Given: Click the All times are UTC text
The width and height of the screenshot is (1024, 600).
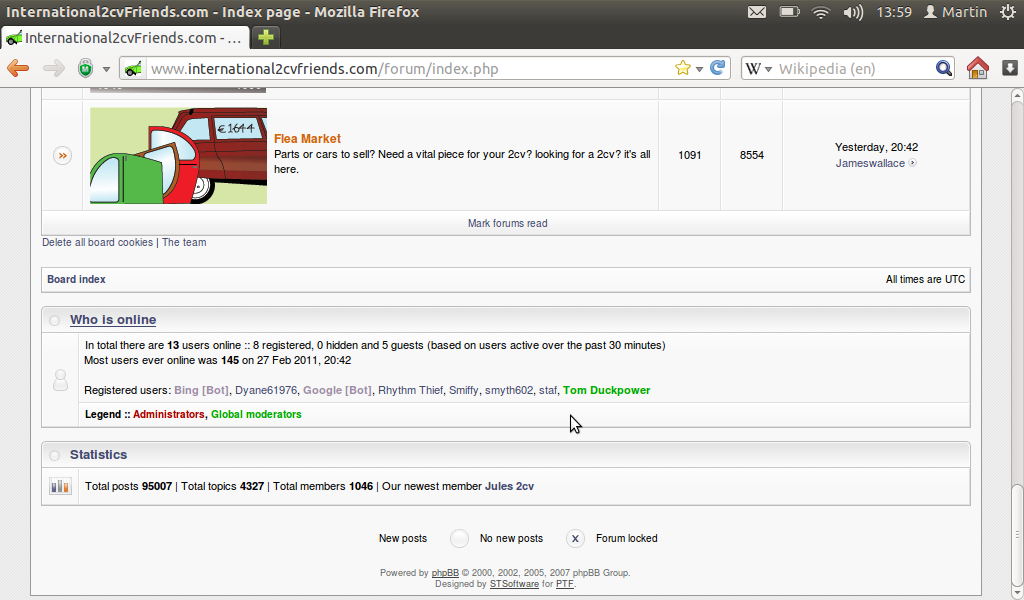Looking at the screenshot, I should pos(925,279).
